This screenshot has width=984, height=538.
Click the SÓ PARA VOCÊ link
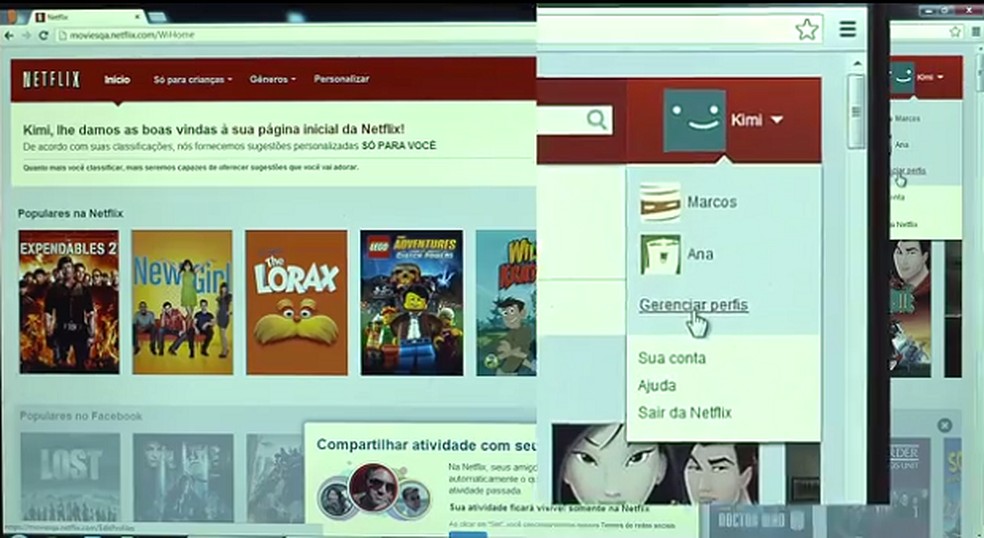[x=398, y=146]
